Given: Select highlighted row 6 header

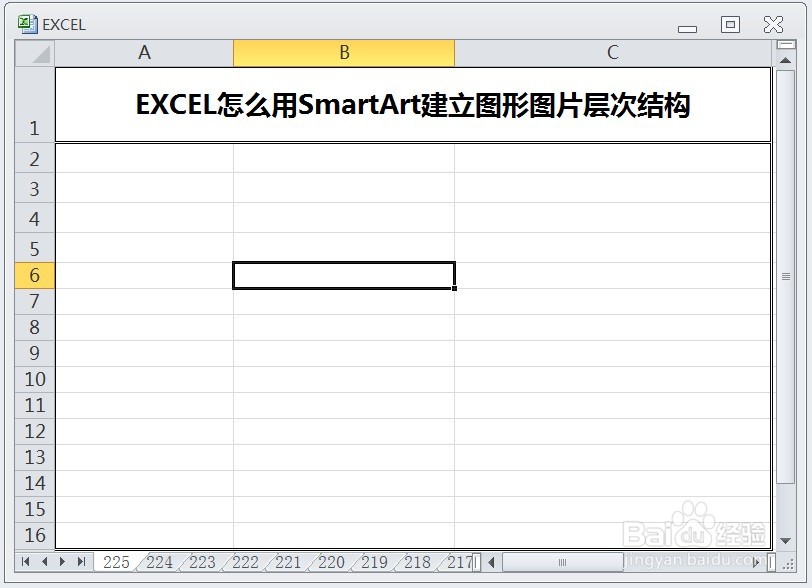Looking at the screenshot, I should click(35, 276).
